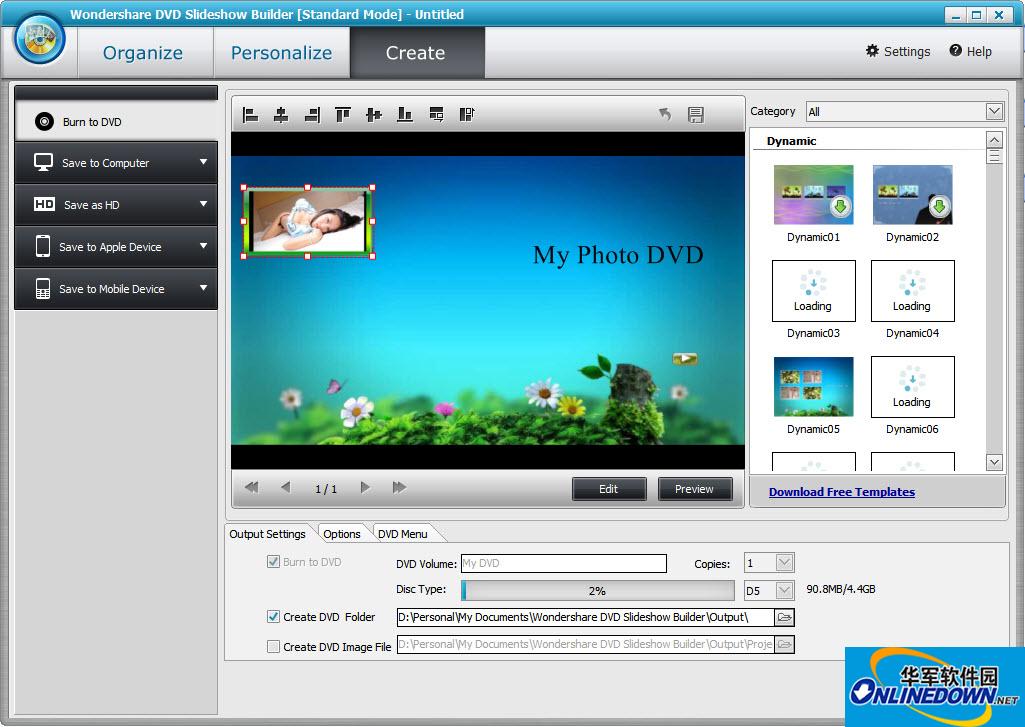Select the Dynamic05 template thumbnail
This screenshot has height=727, width=1025.
813,387
